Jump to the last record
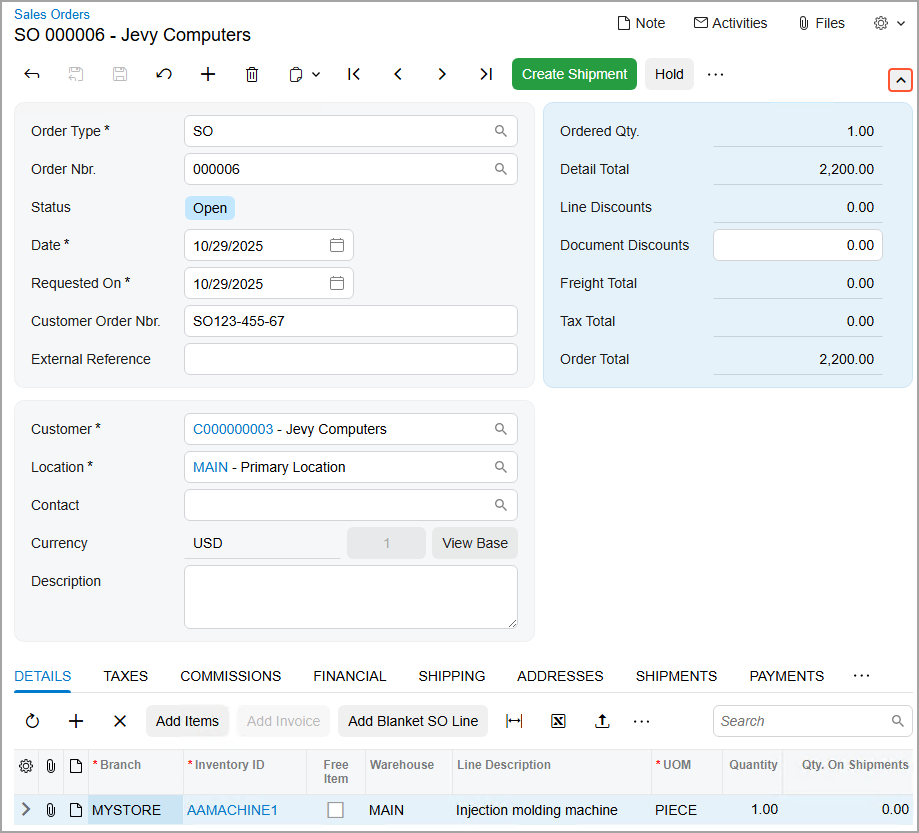The image size is (919, 833). coord(486,74)
